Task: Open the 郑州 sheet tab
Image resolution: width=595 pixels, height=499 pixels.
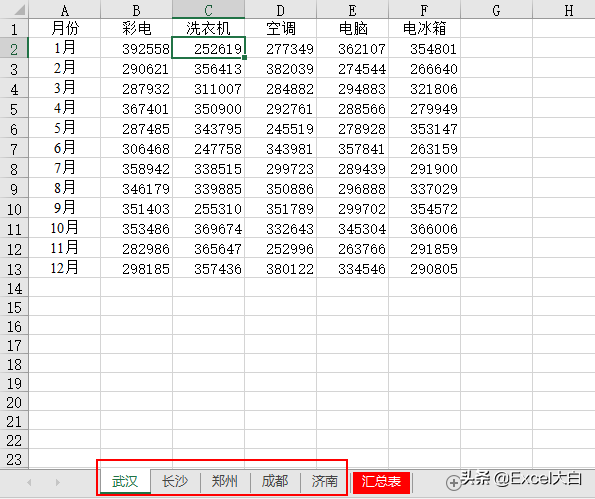Action: 225,481
